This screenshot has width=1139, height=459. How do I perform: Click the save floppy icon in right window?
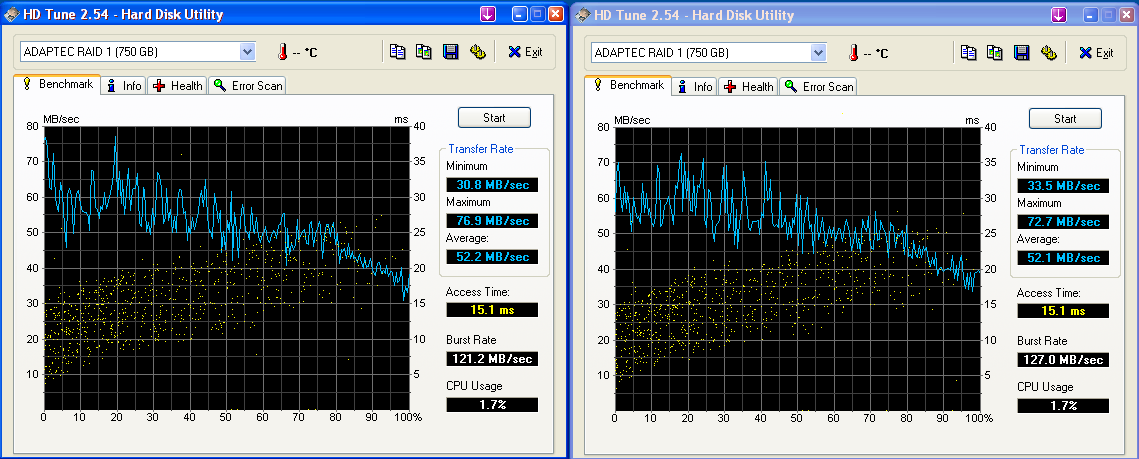click(x=1021, y=52)
